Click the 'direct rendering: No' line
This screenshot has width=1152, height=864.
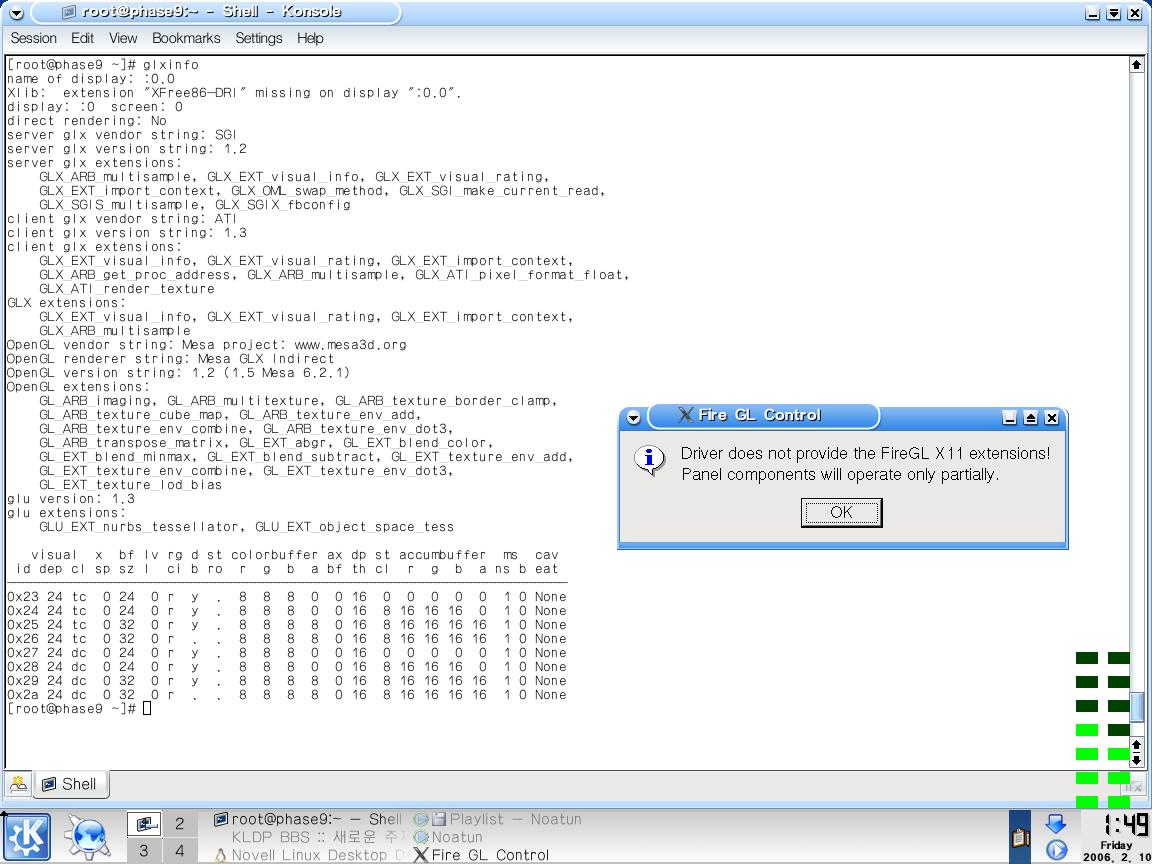point(87,120)
